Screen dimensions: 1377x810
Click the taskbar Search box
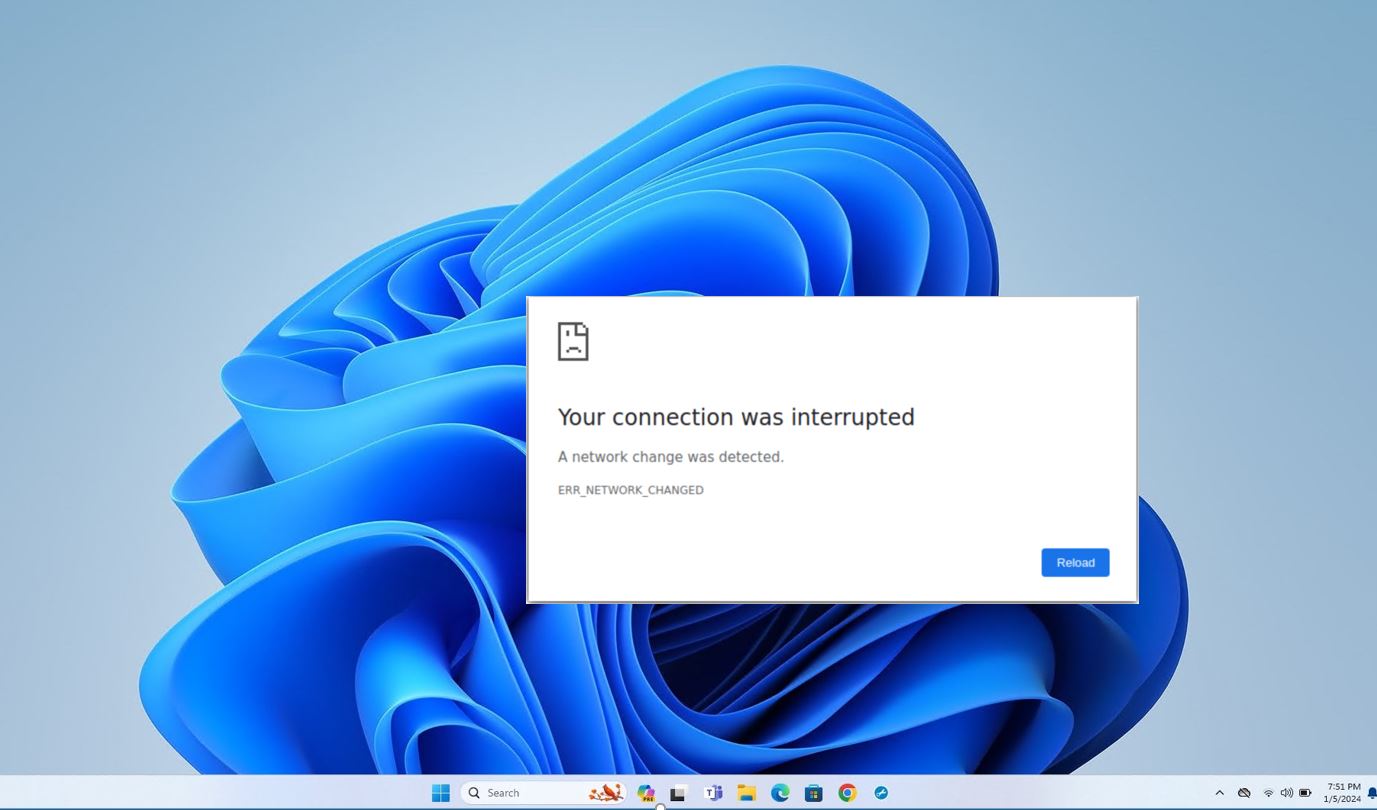(x=543, y=793)
